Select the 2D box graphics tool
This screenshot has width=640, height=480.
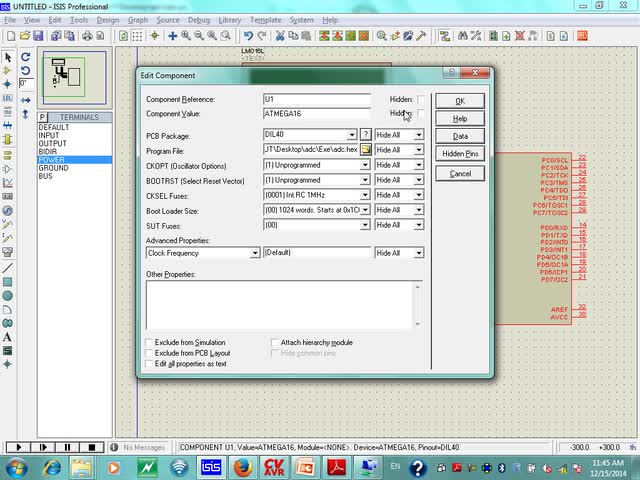tap(7, 282)
